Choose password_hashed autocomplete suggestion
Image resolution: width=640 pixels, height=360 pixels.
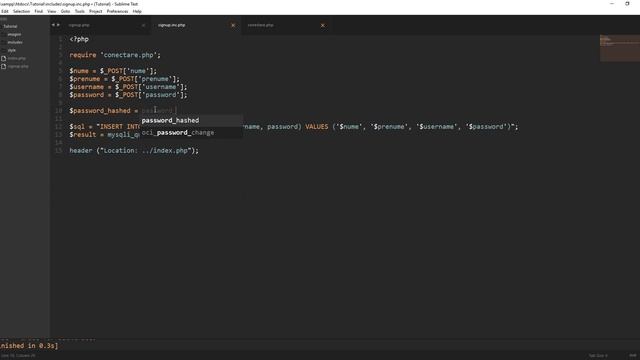tap(191, 120)
